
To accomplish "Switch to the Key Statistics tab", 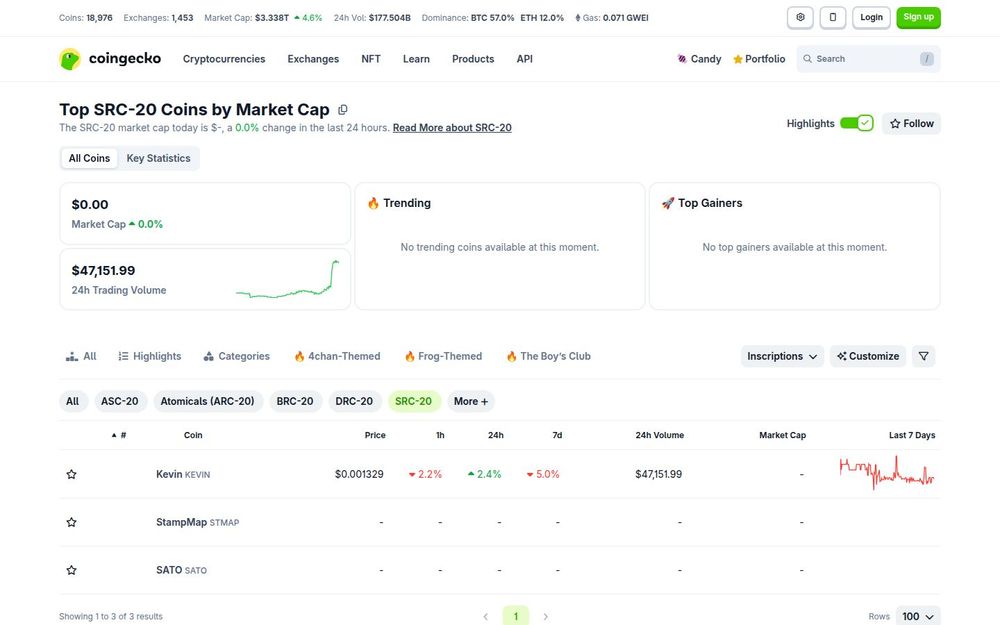I will coord(158,158).
